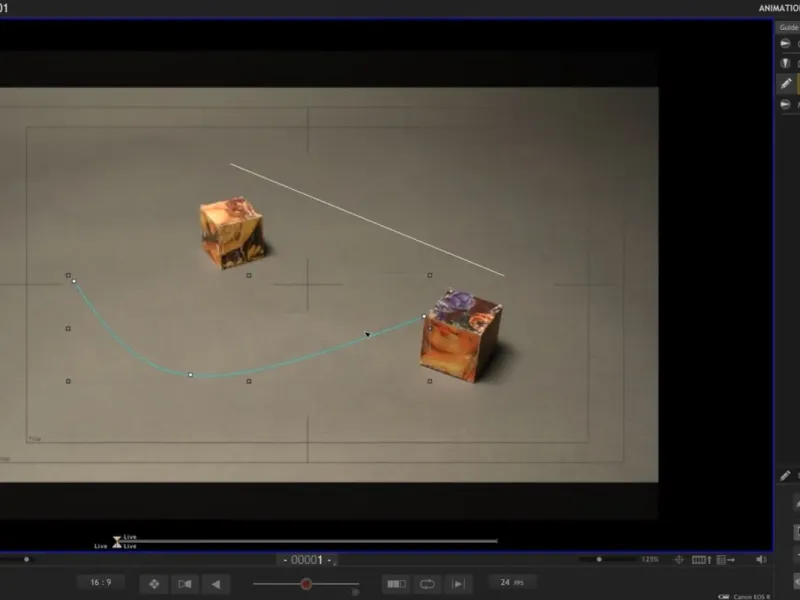Open the Guide layers tab
This screenshot has height=600, width=800.
tap(788, 28)
